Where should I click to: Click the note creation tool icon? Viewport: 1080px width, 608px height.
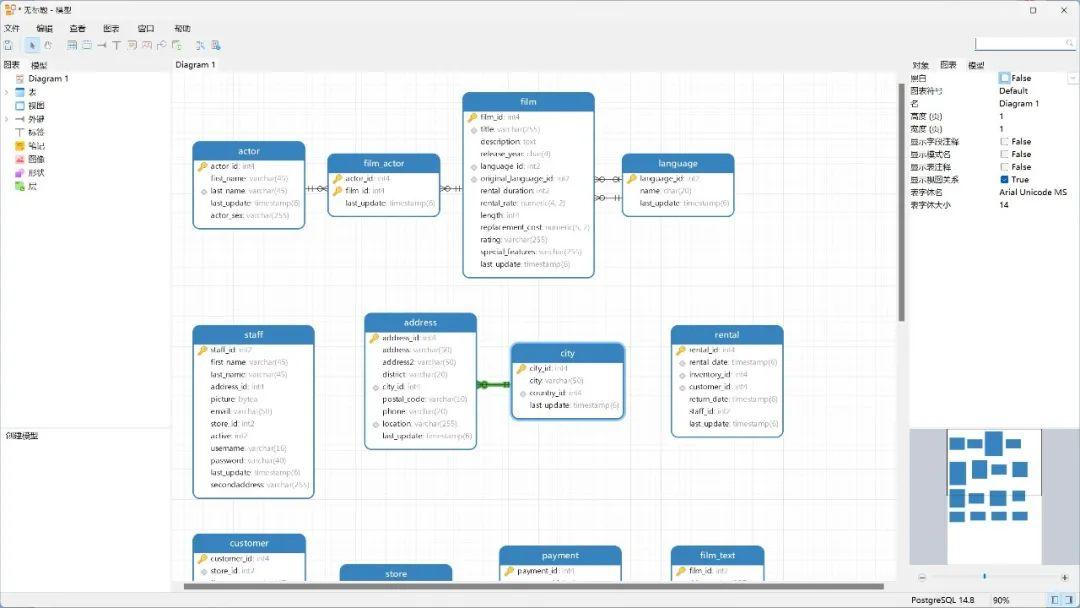(x=131, y=46)
